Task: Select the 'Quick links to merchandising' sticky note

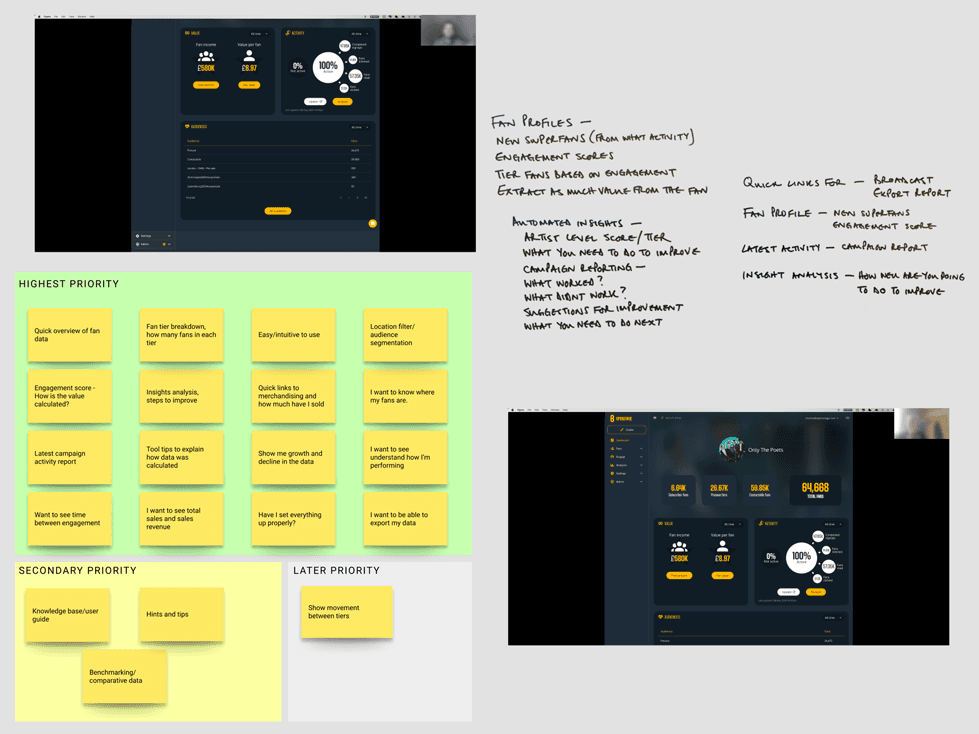Action: pyautogui.click(x=293, y=396)
